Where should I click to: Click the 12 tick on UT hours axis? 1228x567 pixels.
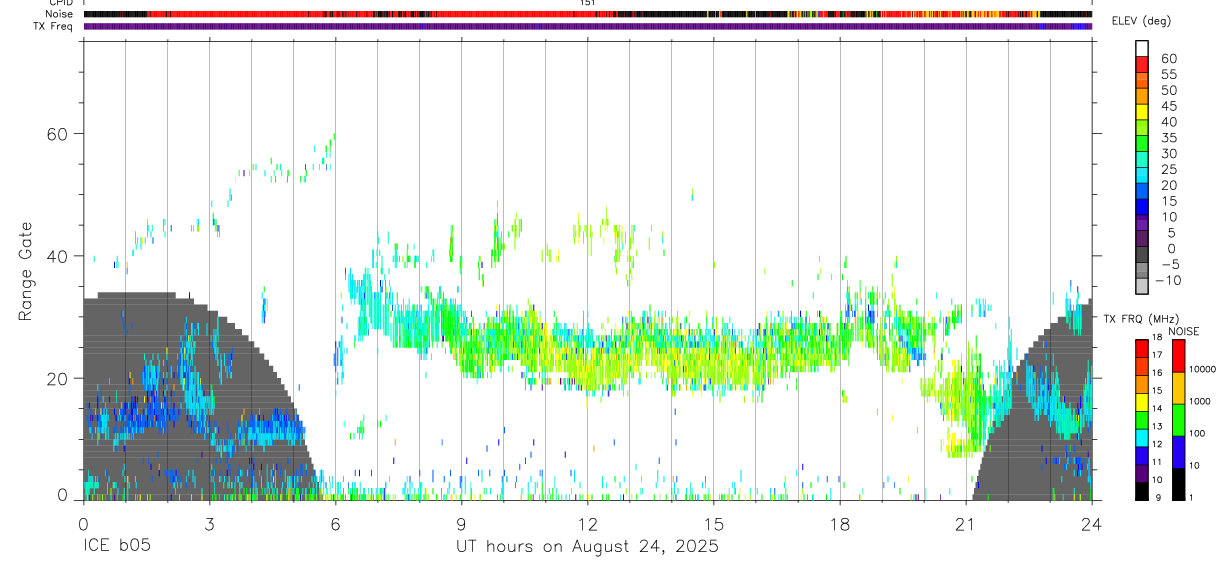coord(587,523)
